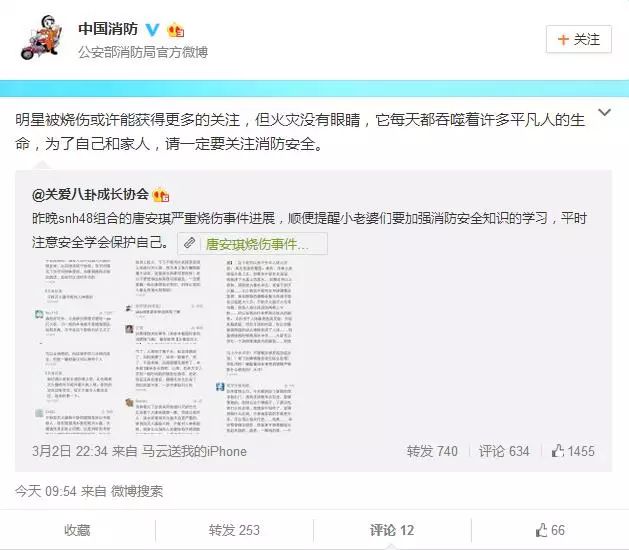The height and width of the screenshot is (550, 629).
Task: Follow 中国消防 with the 关注 button
Action: tap(578, 39)
